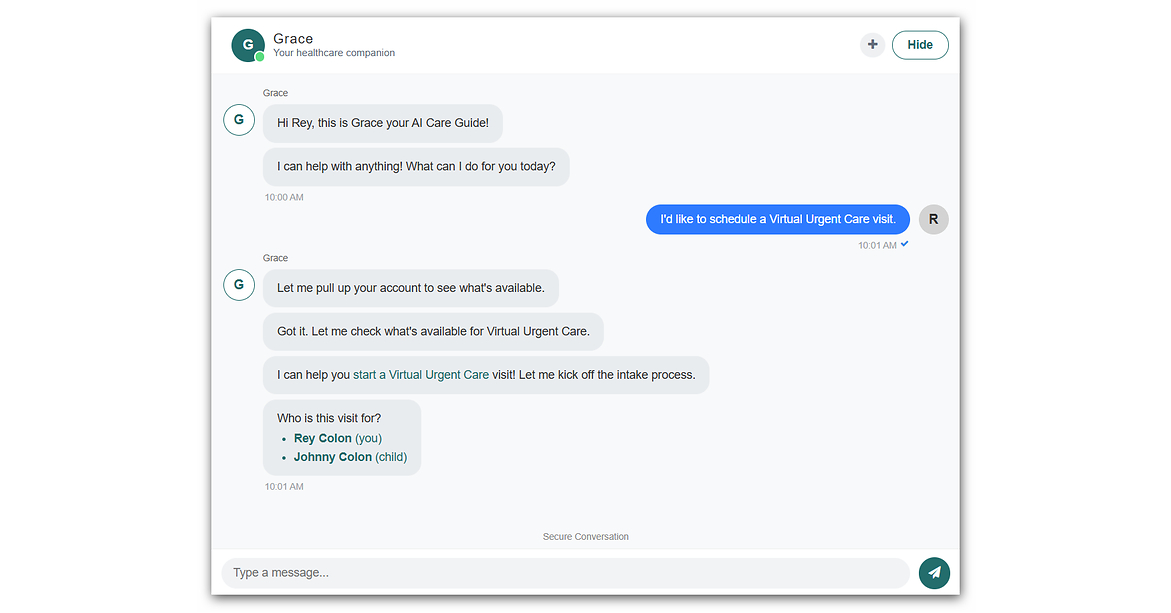Click the plus icon in chat header
The image size is (1171, 613).
click(872, 45)
